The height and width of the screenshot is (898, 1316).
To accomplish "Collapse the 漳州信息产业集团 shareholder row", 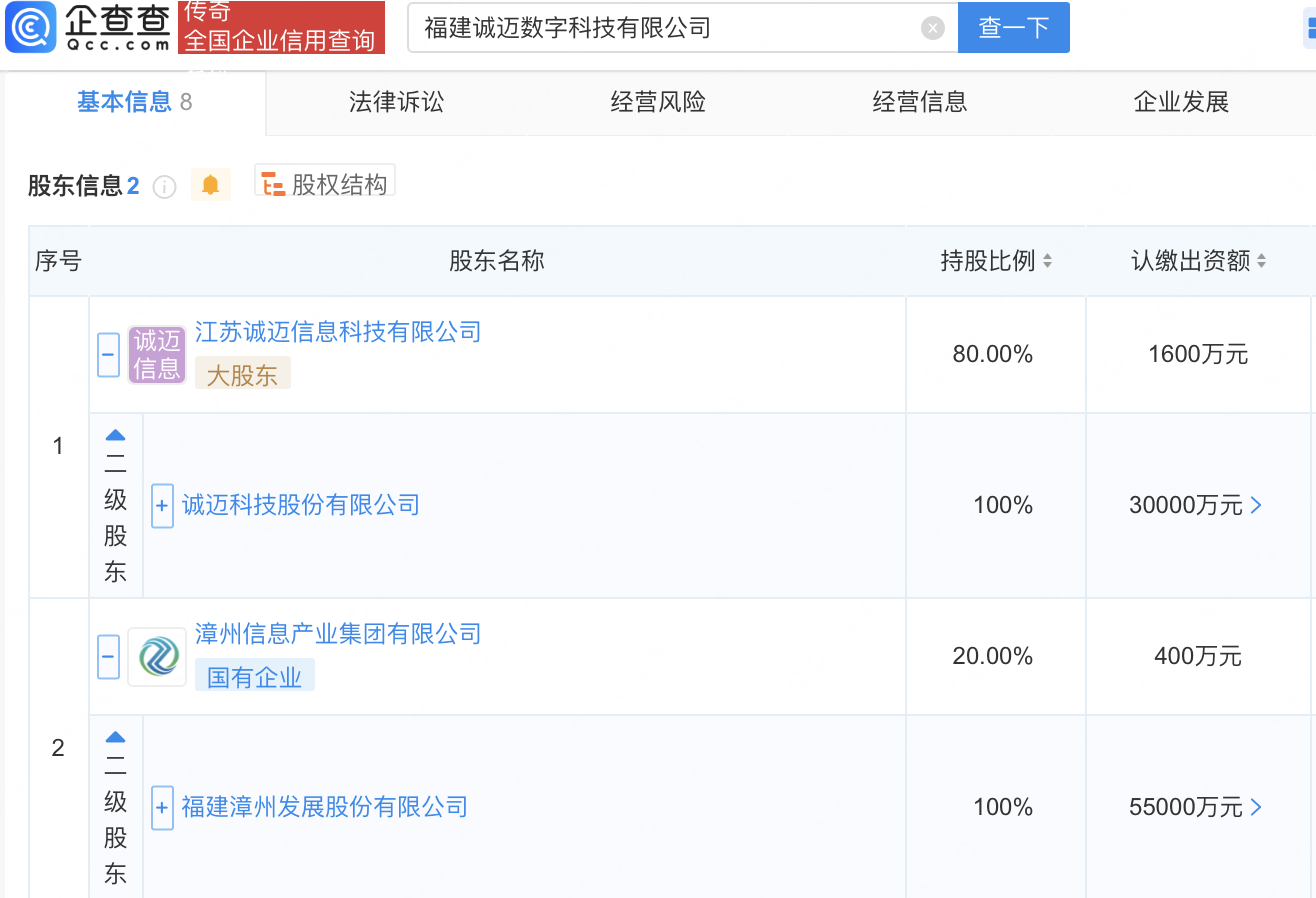I will pyautogui.click(x=109, y=657).
